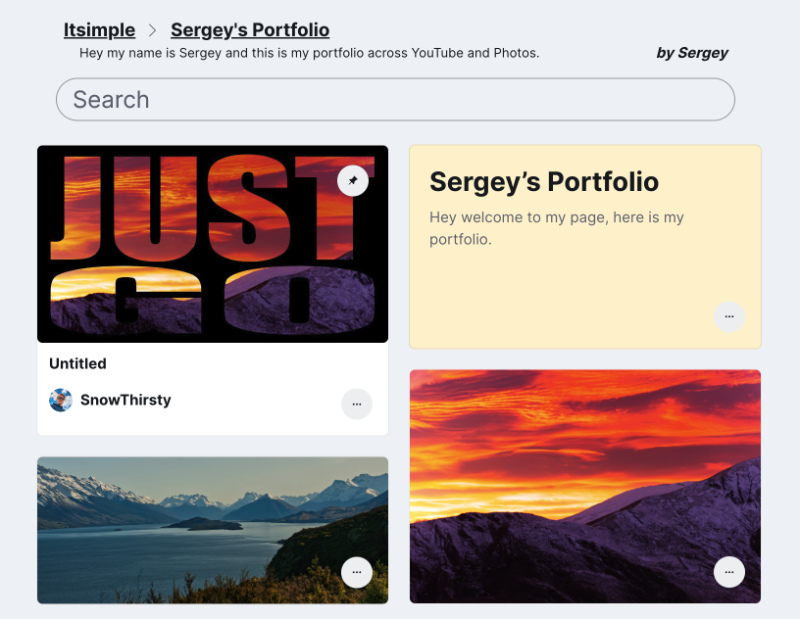Click the Untitled video title
800x619 pixels.
pos(77,364)
